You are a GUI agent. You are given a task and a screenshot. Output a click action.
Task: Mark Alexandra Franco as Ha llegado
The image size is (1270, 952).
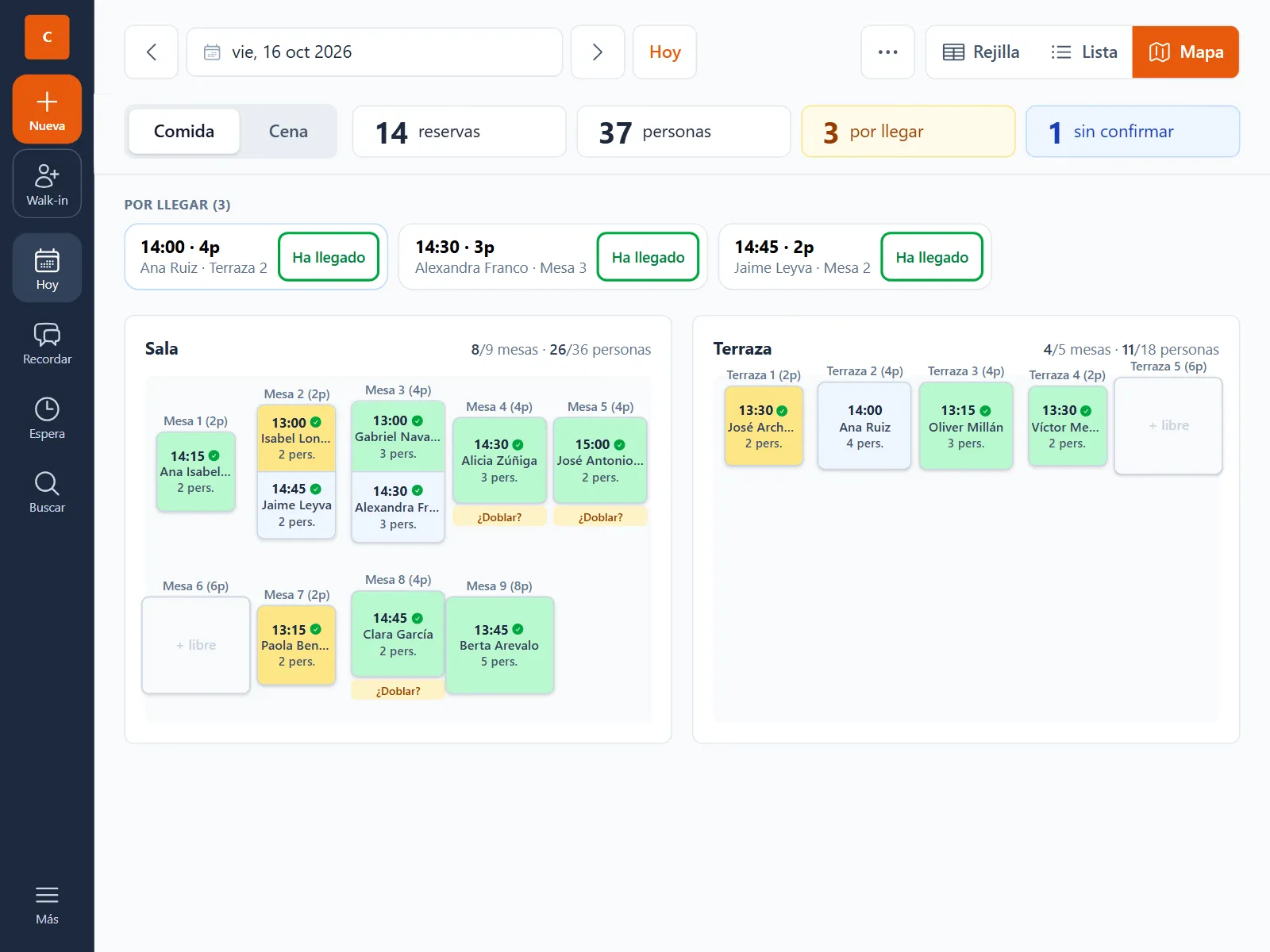click(648, 257)
